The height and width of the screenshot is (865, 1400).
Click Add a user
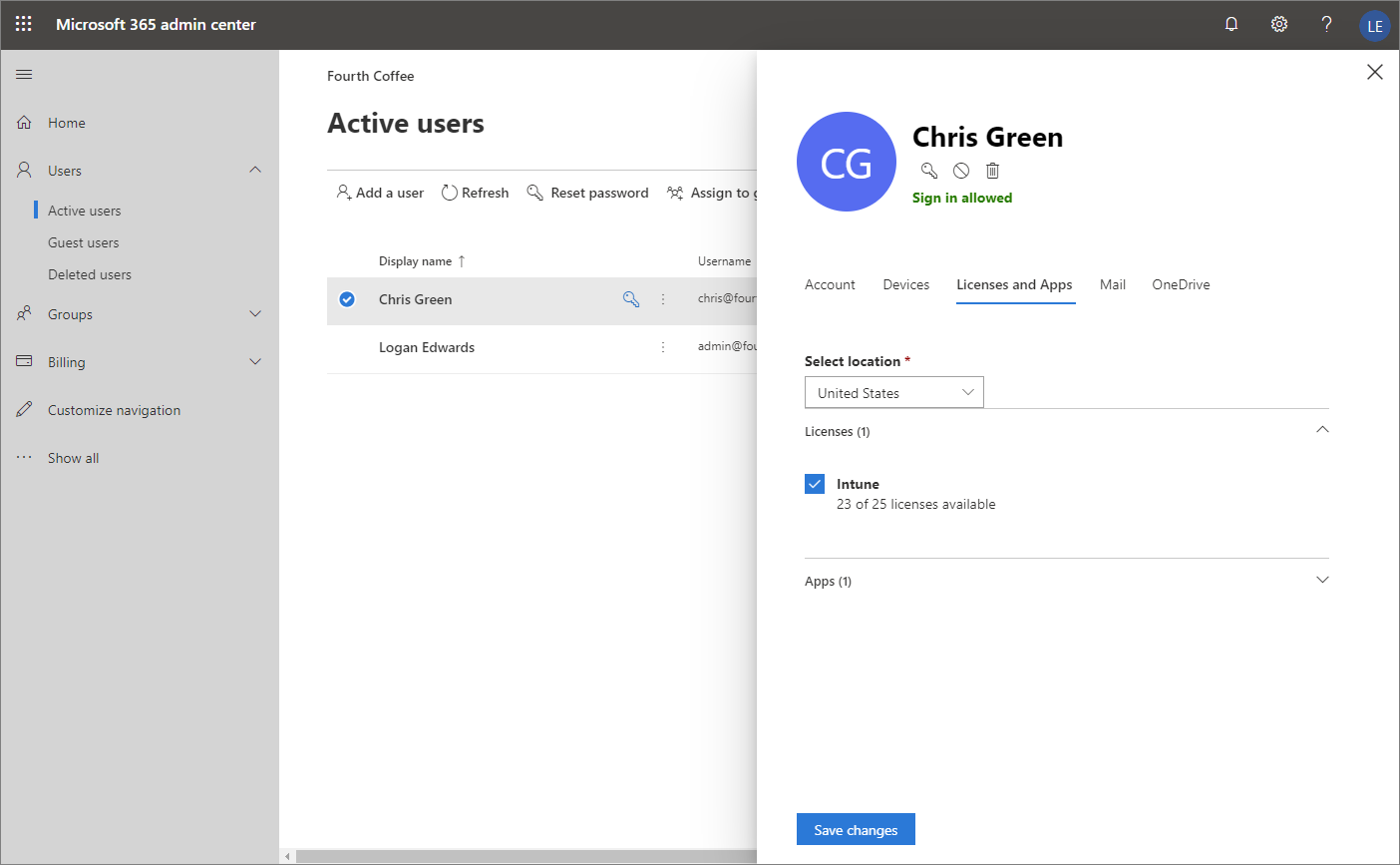[380, 193]
